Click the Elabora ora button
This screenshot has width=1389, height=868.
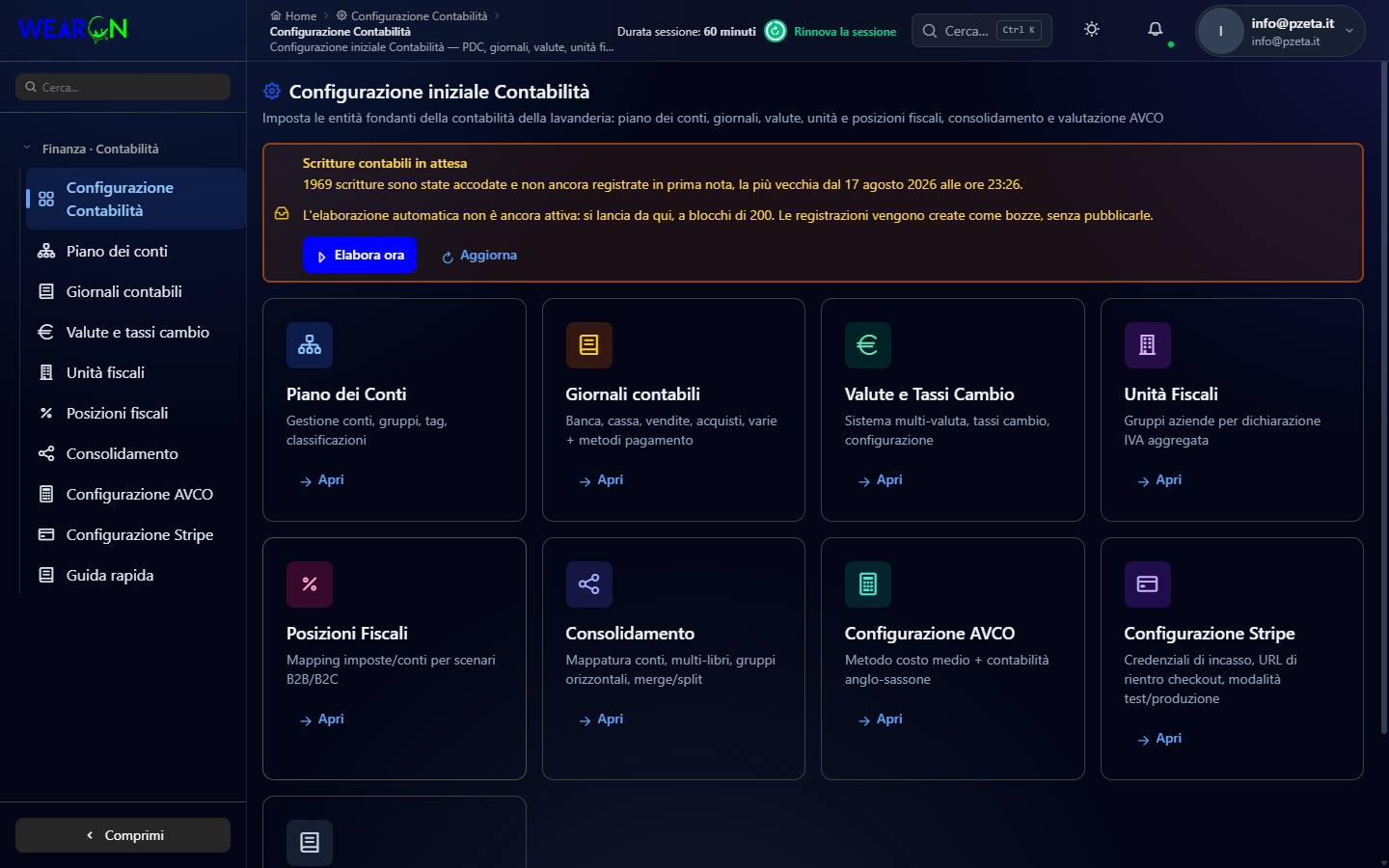coord(360,255)
